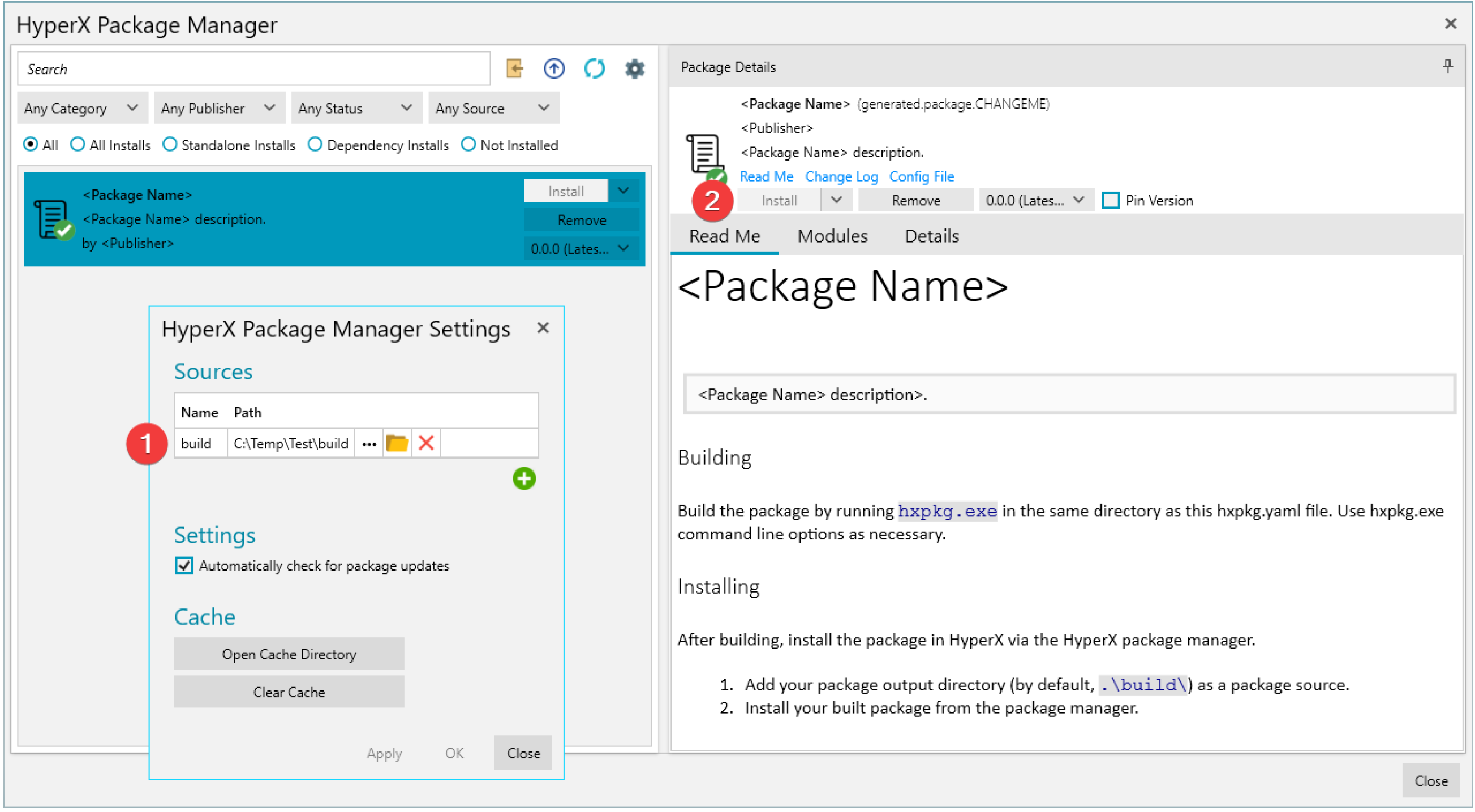
Task: Open the Any Source dropdown
Action: tap(493, 108)
